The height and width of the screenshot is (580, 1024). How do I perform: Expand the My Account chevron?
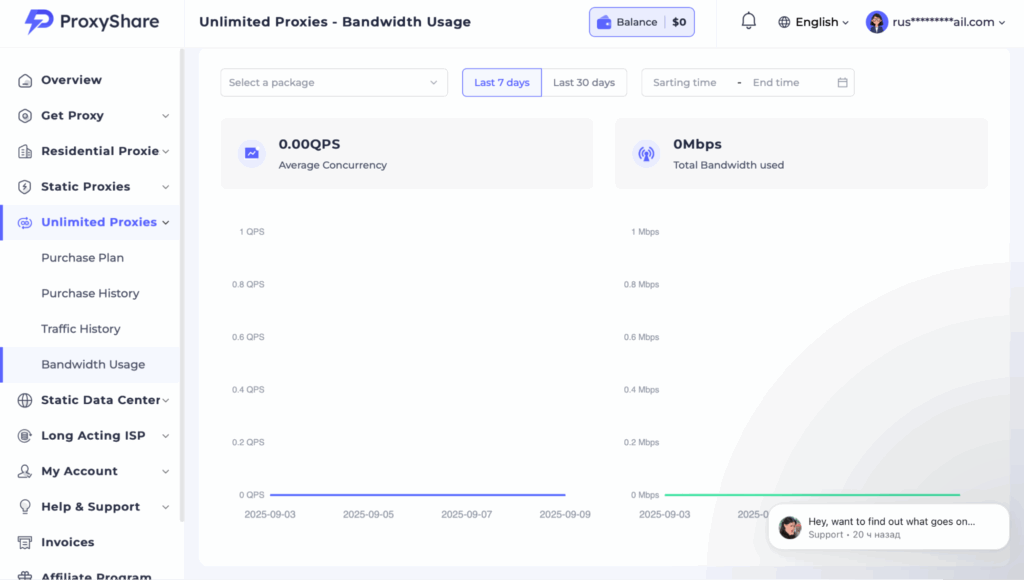tap(166, 472)
